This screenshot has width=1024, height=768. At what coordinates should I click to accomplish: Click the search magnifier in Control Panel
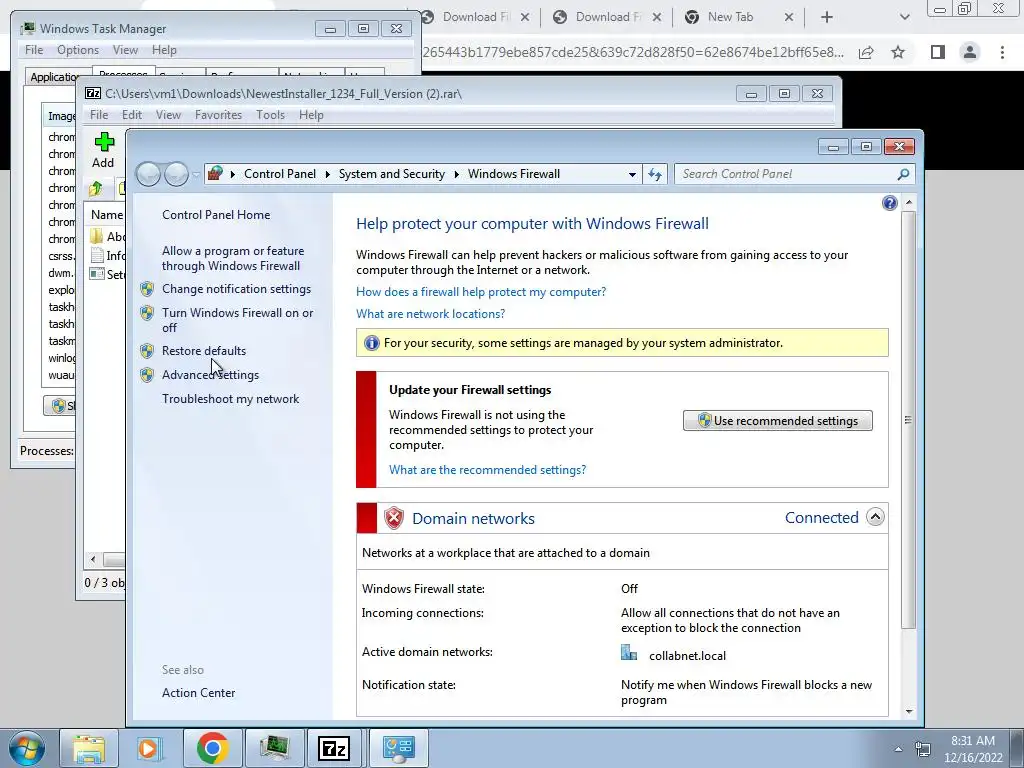coord(903,174)
